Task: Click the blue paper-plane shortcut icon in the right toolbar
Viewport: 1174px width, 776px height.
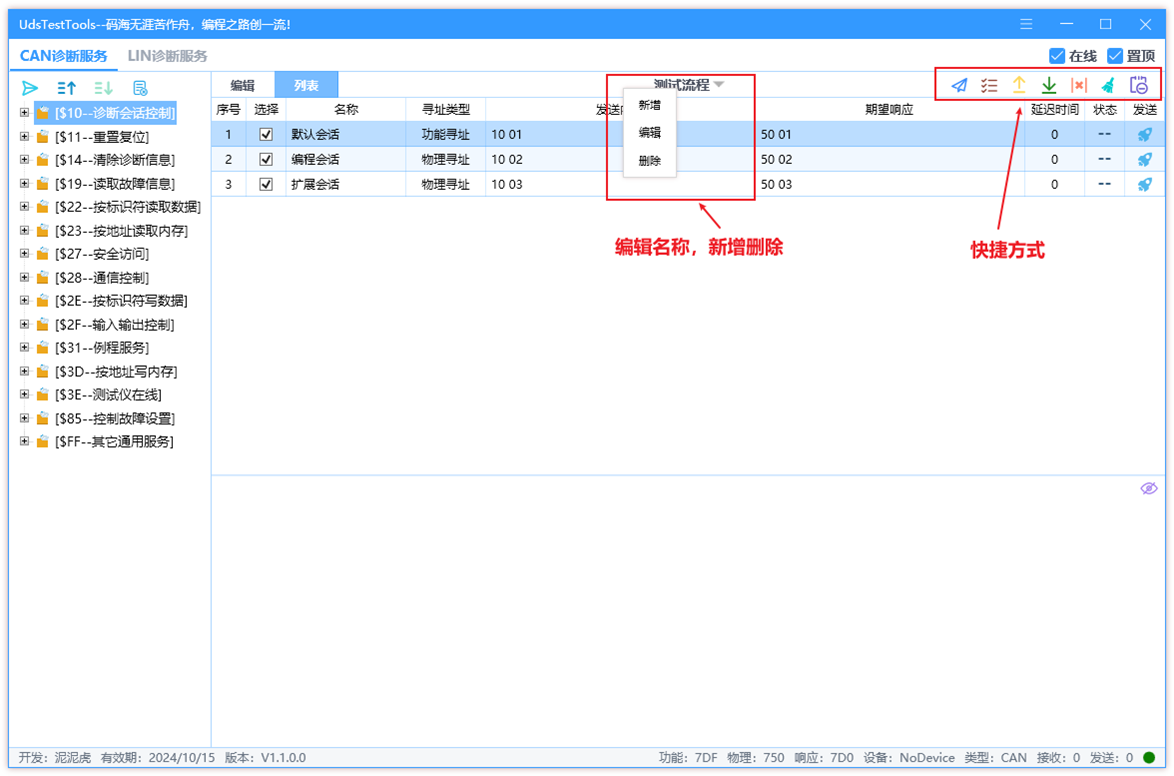Action: coord(959,85)
